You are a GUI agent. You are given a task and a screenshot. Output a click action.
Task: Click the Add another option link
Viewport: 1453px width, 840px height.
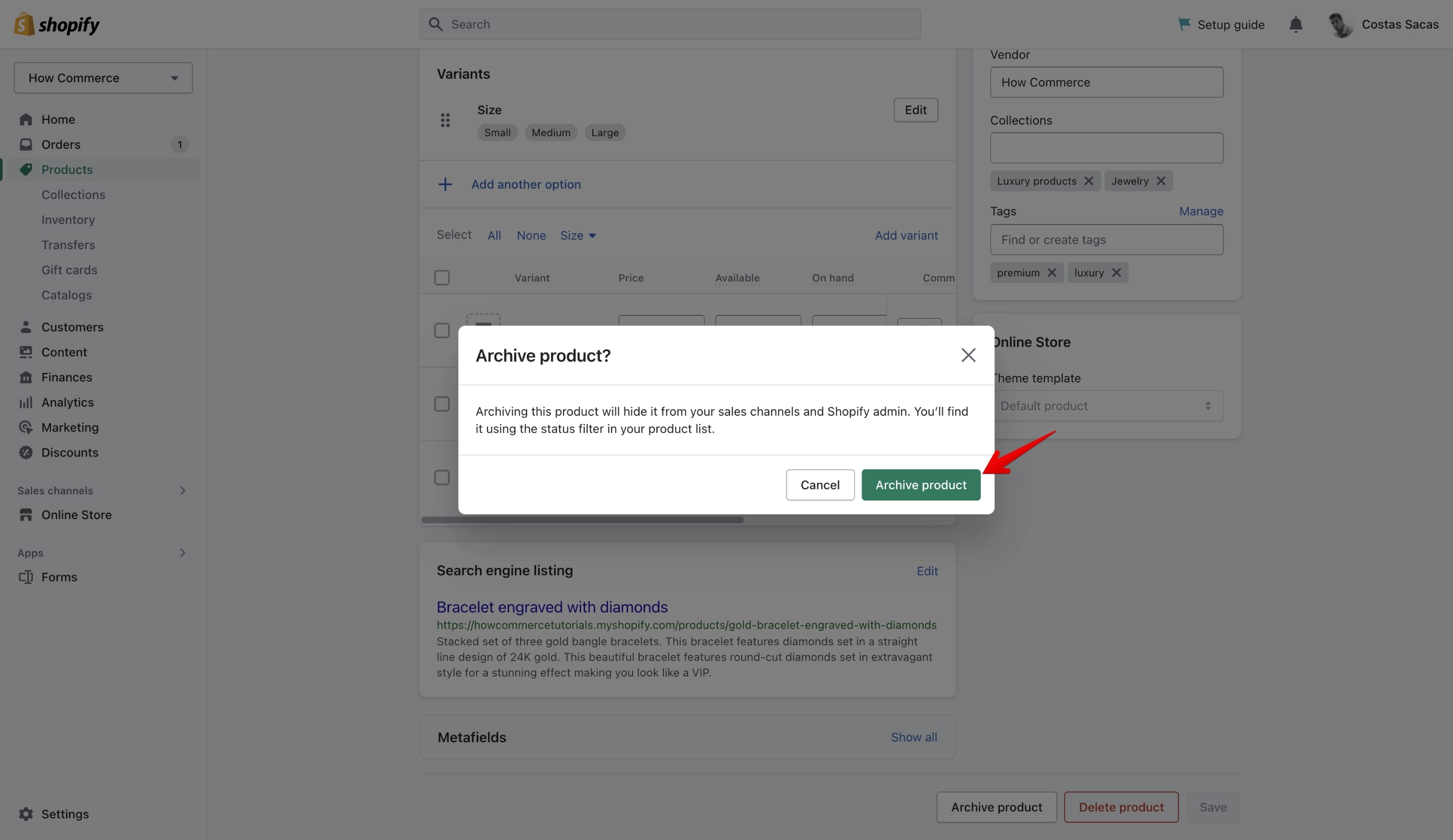click(526, 185)
